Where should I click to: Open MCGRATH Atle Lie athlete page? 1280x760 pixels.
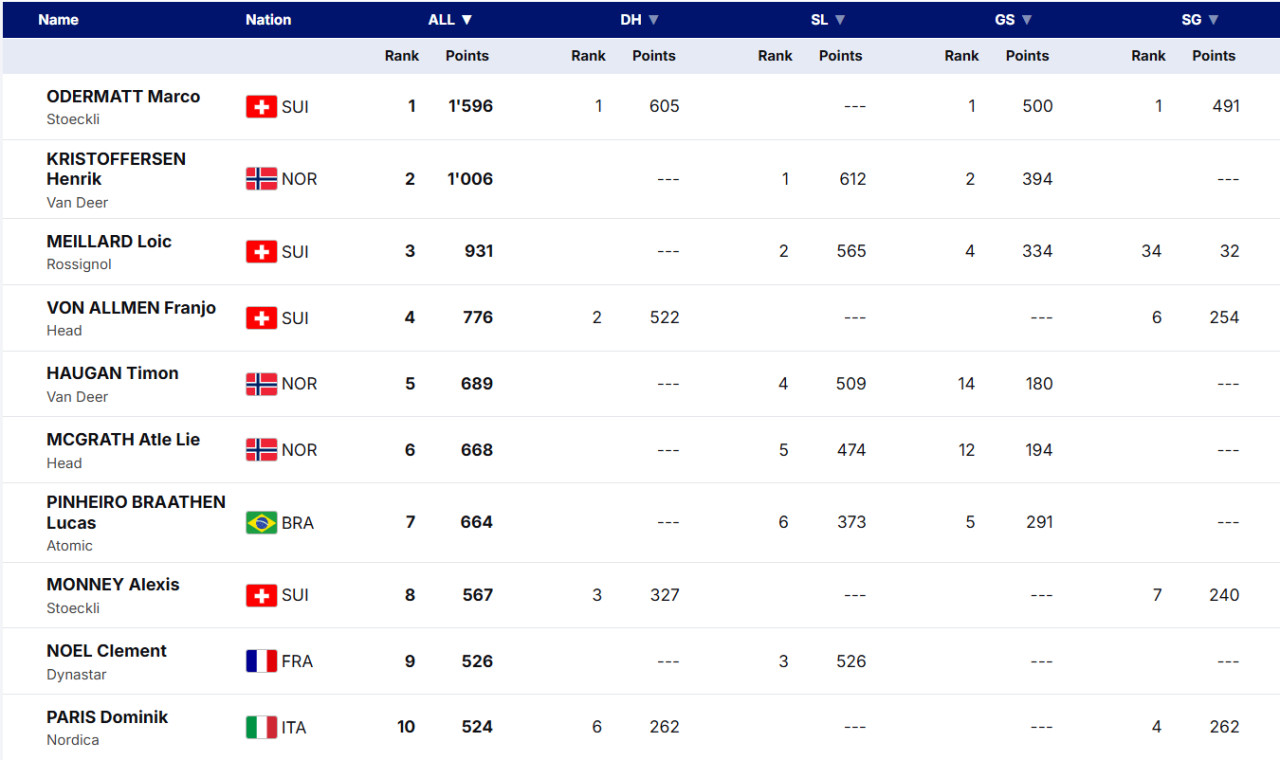click(123, 440)
